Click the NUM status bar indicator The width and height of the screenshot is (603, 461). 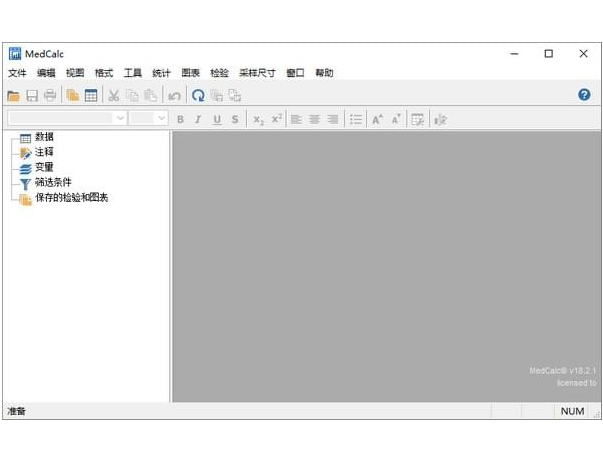572,411
